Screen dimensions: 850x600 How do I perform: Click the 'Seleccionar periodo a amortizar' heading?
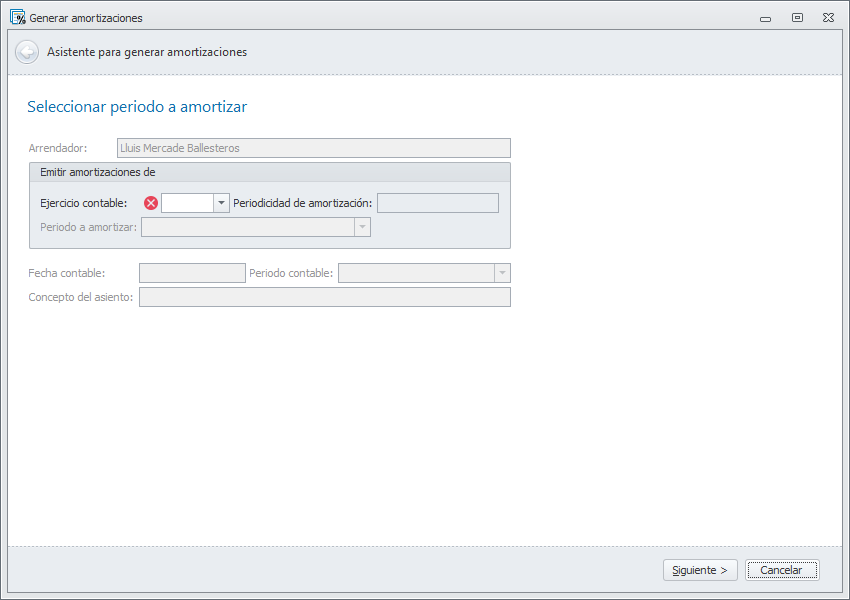(x=137, y=107)
